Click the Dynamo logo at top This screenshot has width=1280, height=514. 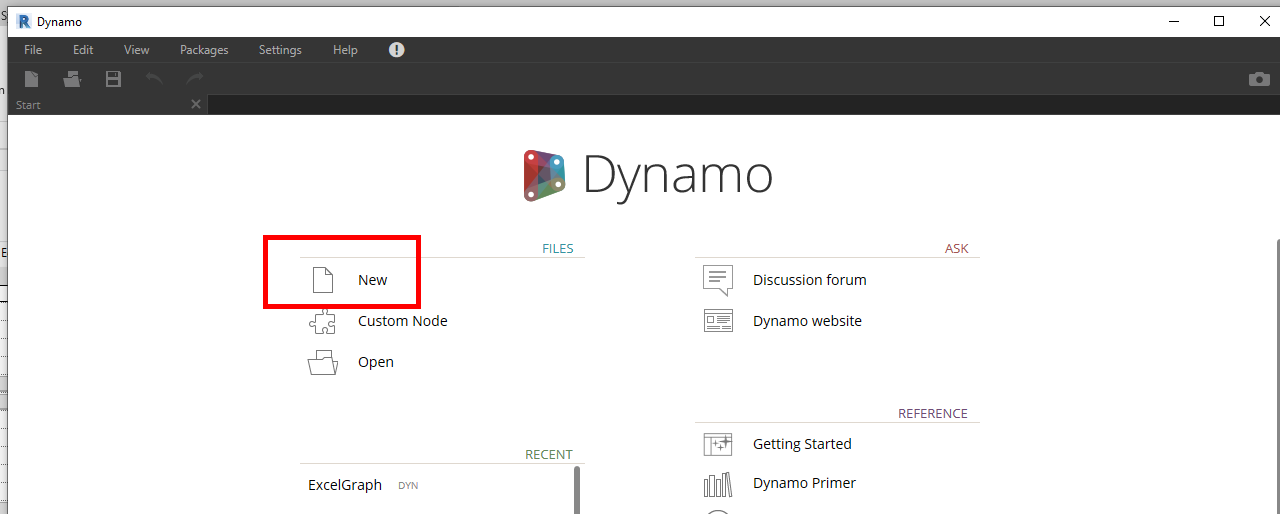pyautogui.click(x=648, y=175)
